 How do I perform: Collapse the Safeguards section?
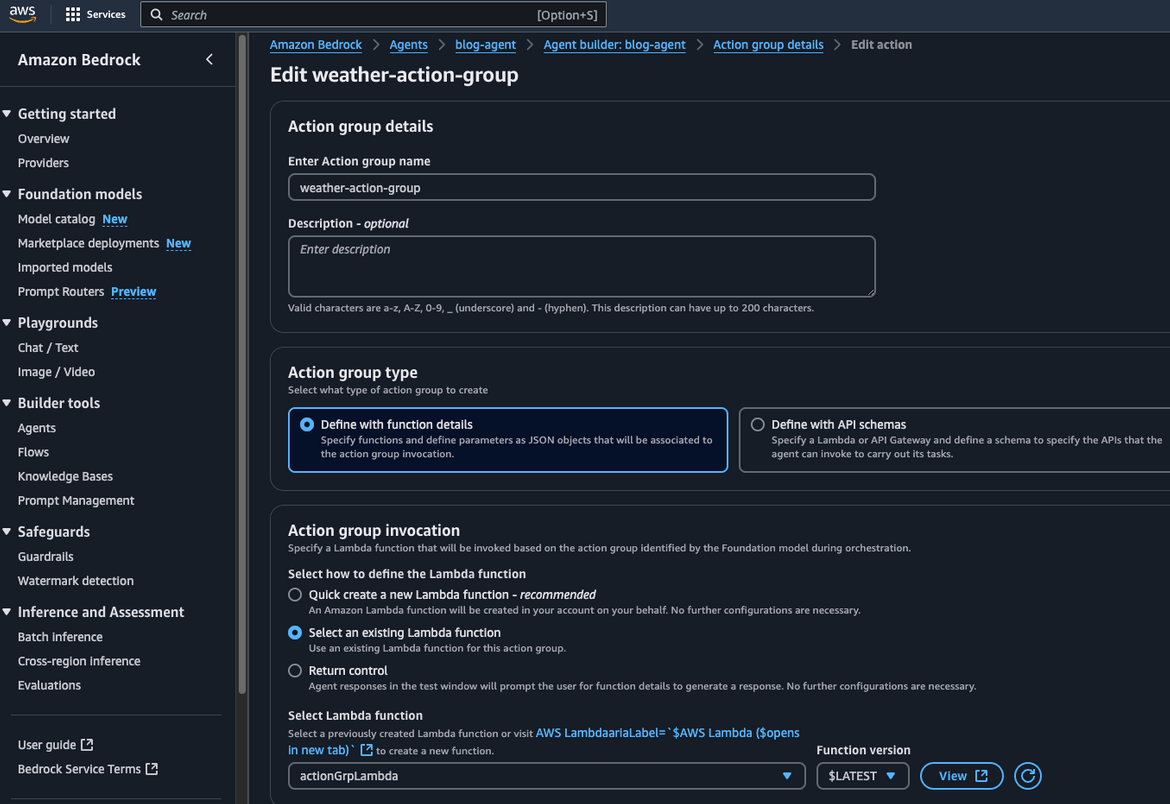(x=7, y=532)
